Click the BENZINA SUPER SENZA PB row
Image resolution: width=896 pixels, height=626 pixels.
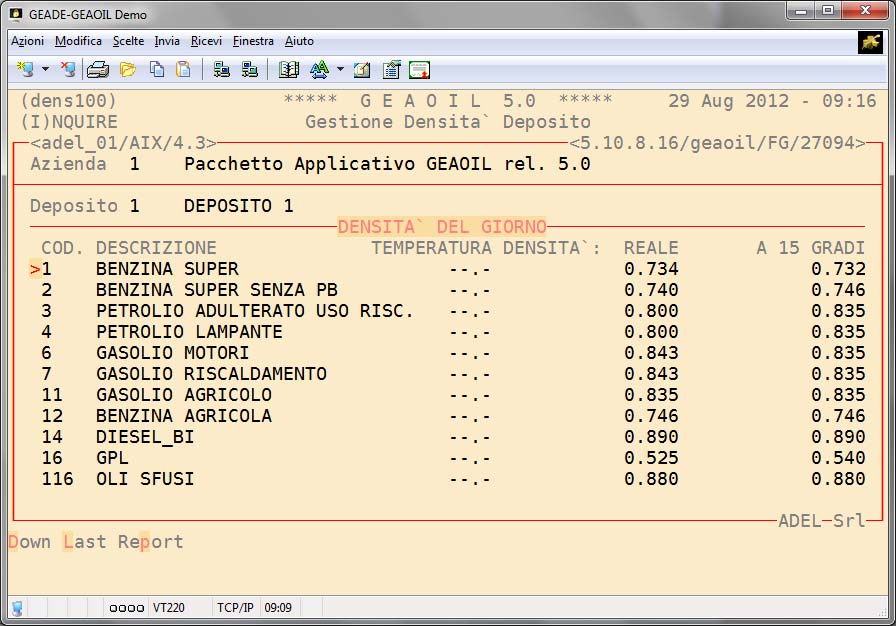[216, 290]
